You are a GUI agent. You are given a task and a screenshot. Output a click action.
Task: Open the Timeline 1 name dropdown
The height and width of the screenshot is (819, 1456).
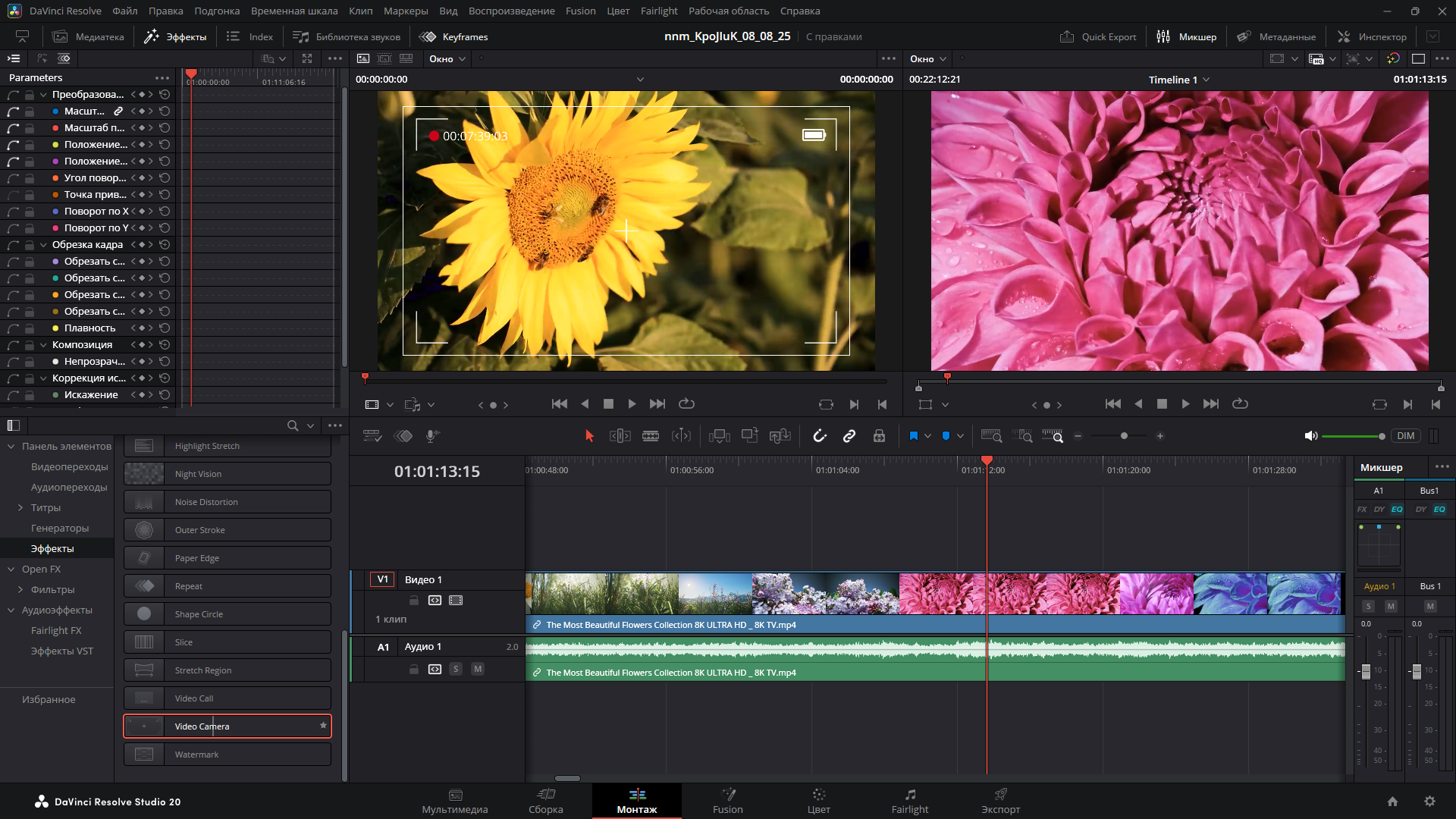pos(1179,80)
